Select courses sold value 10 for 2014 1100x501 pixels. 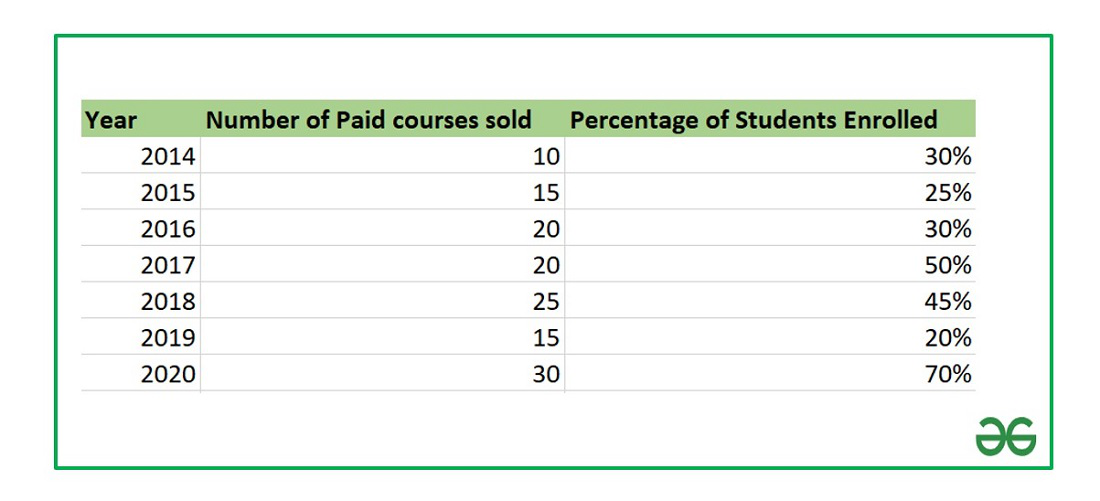click(547, 156)
